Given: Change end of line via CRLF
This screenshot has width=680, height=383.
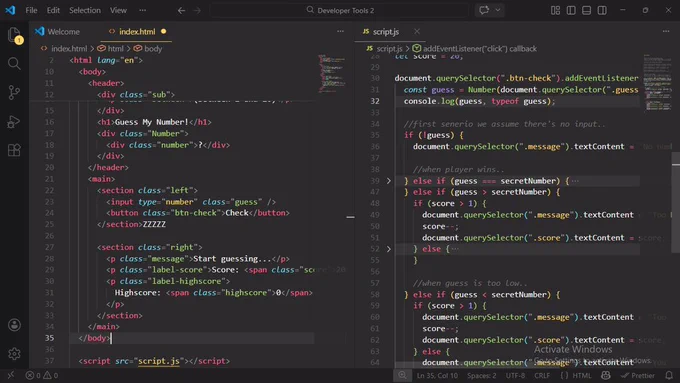Looking at the screenshot, I should tap(542, 376).
